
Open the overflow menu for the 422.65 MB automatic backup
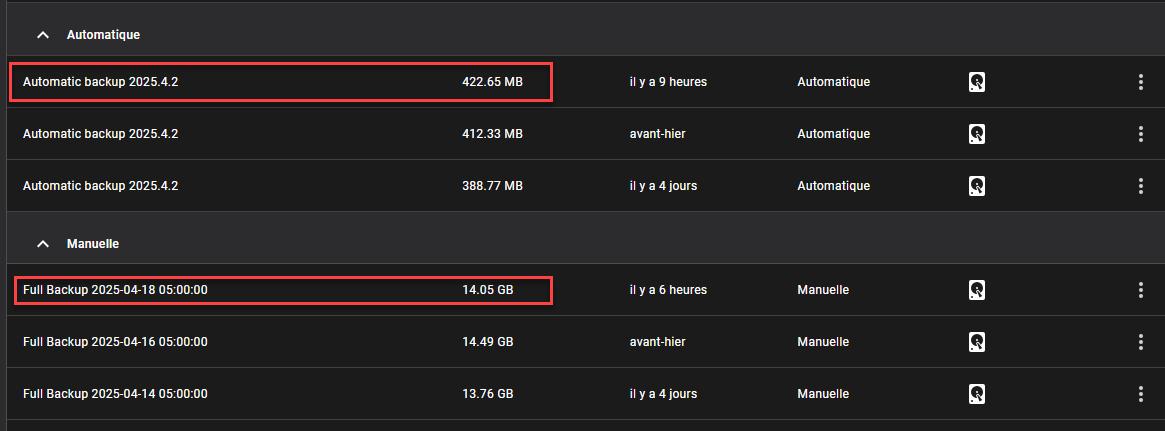1140,82
